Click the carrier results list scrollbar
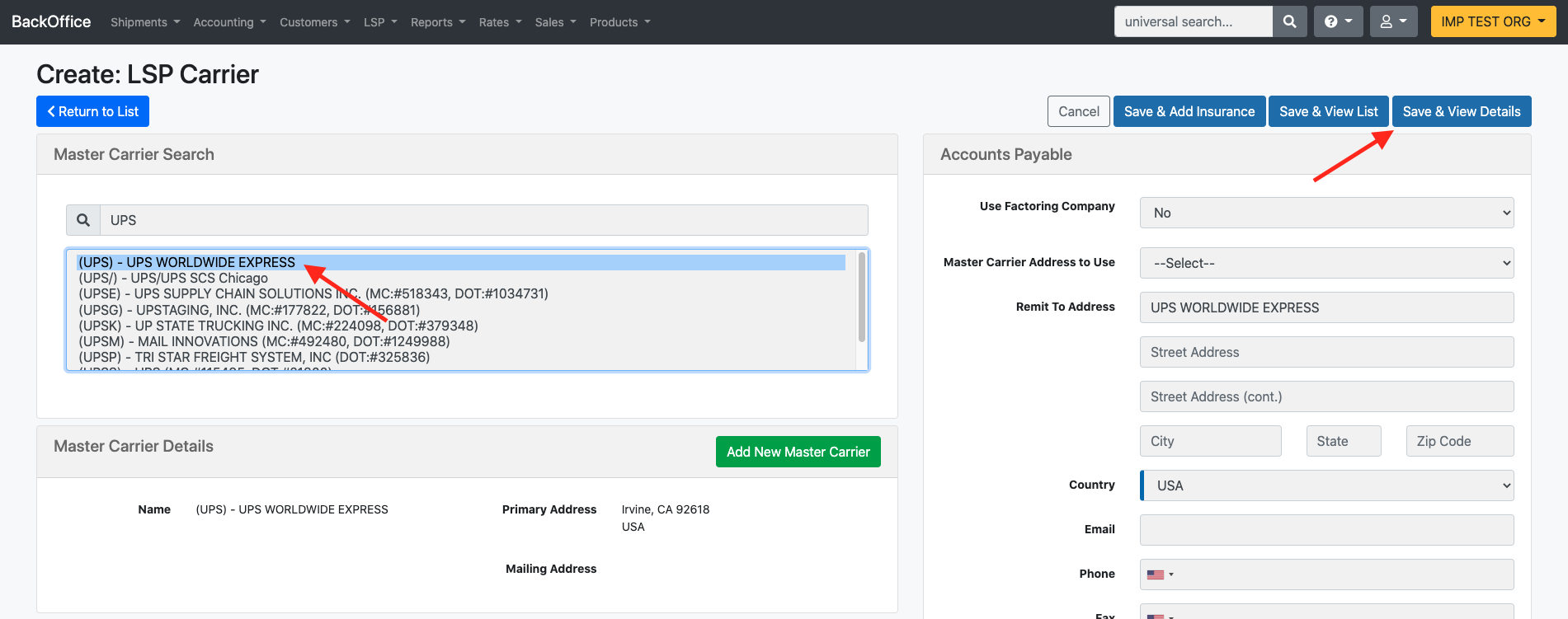1568x619 pixels. 861,298
